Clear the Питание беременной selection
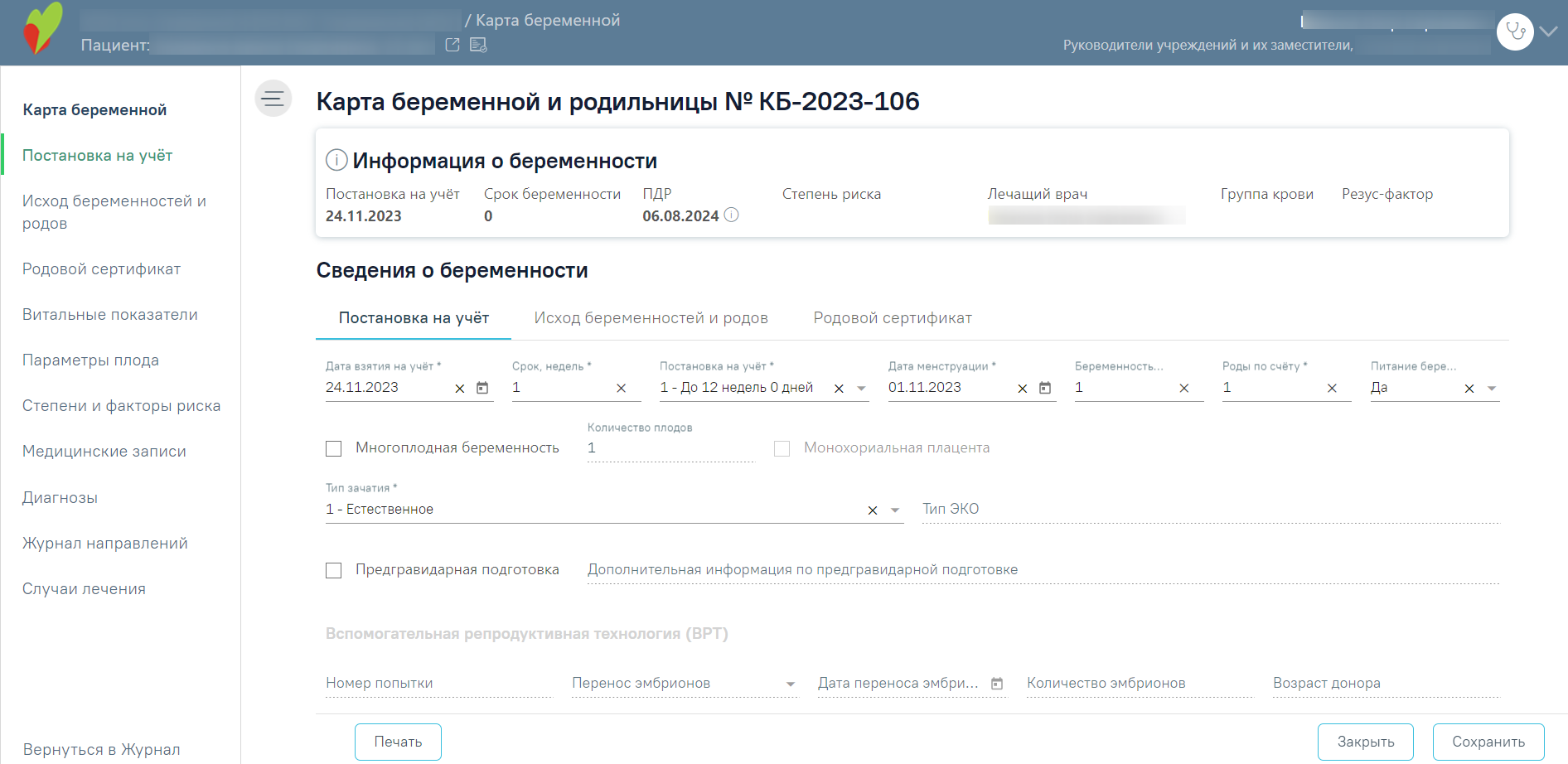The width and height of the screenshot is (1568, 764). [x=1469, y=389]
